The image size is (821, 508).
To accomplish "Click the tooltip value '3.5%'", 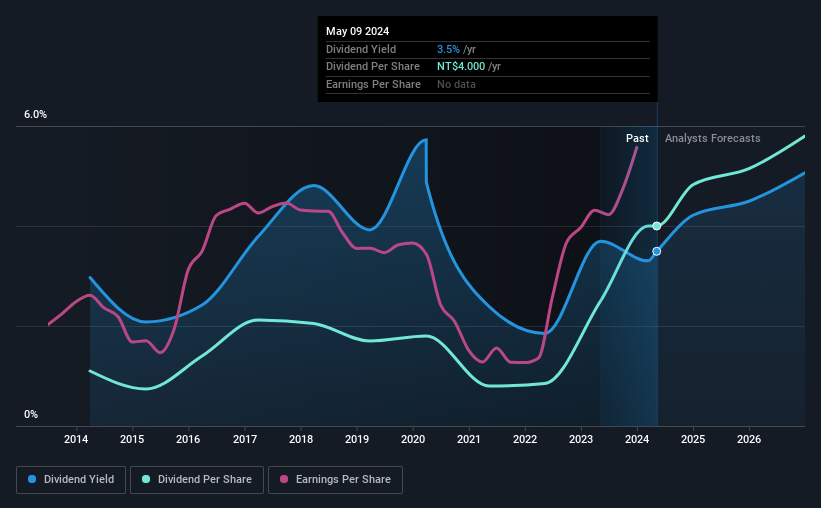I will [448, 49].
